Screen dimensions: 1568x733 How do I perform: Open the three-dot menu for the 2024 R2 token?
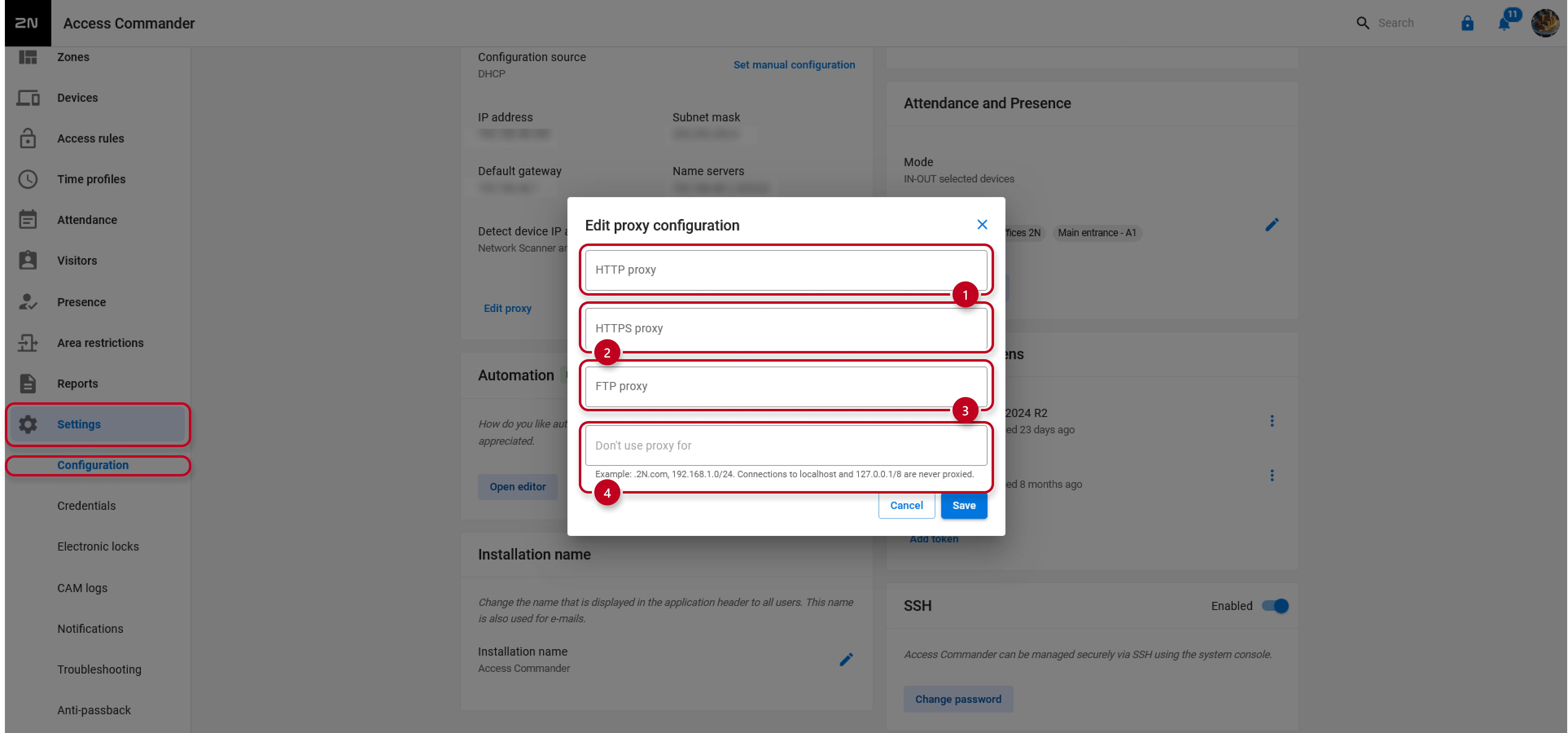tap(1272, 421)
